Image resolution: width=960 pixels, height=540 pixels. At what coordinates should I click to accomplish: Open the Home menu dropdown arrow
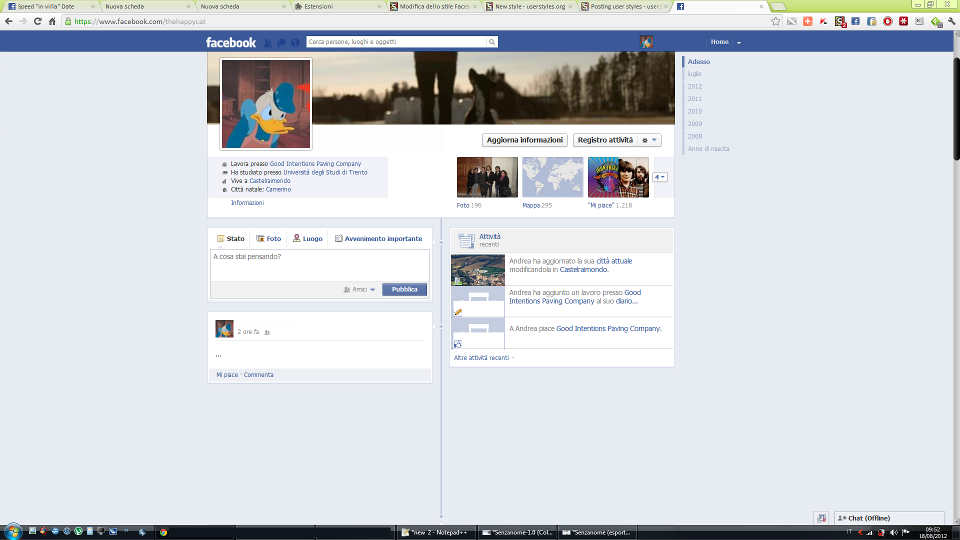pyautogui.click(x=739, y=43)
